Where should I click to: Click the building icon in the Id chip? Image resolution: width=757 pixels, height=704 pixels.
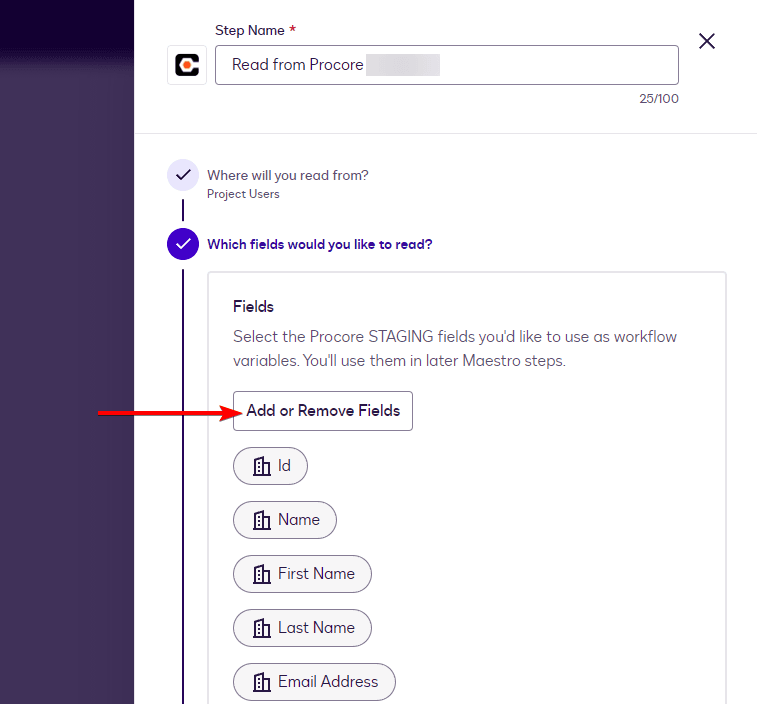pos(262,466)
